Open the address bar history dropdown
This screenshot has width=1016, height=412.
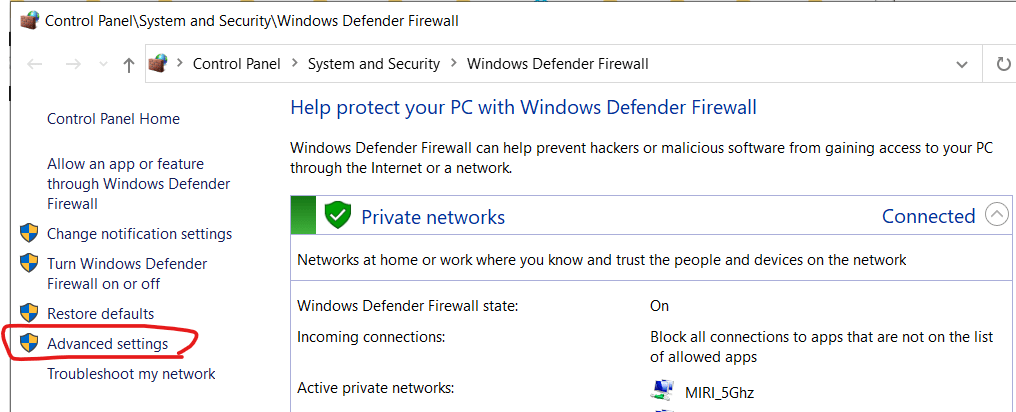962,64
